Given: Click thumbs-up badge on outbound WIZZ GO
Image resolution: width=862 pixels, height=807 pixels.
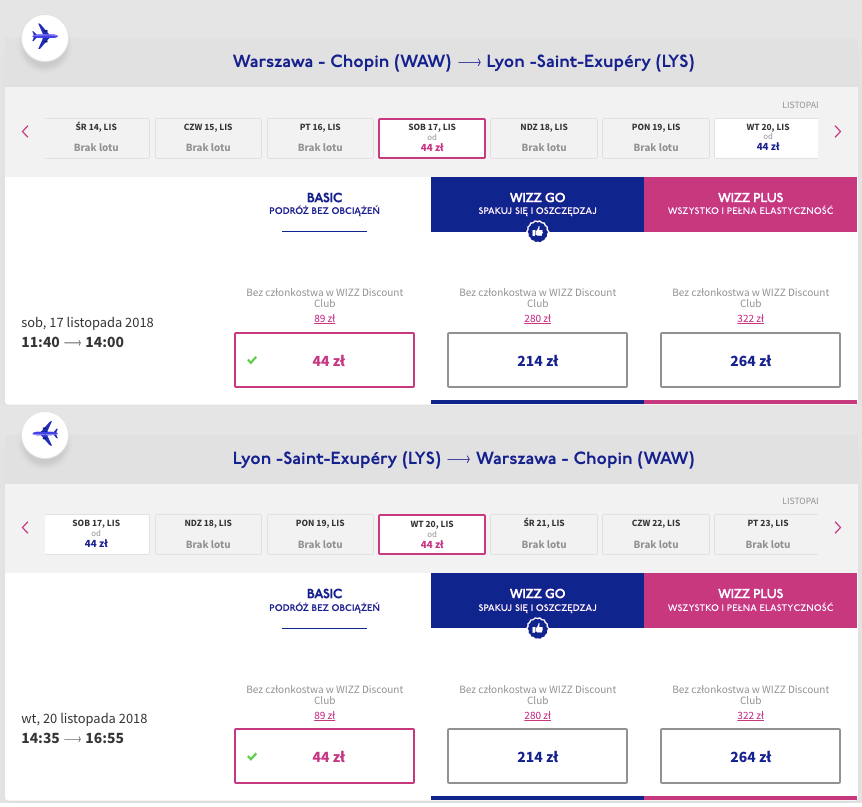Looking at the screenshot, I should click(x=537, y=232).
